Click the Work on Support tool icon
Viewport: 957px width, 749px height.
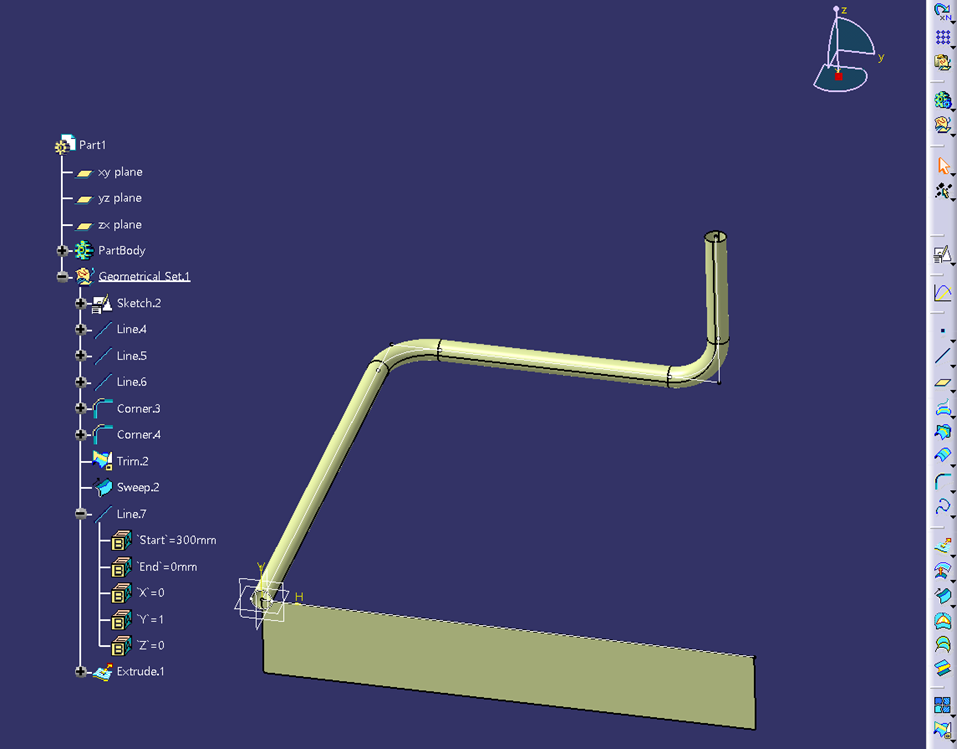click(942, 62)
